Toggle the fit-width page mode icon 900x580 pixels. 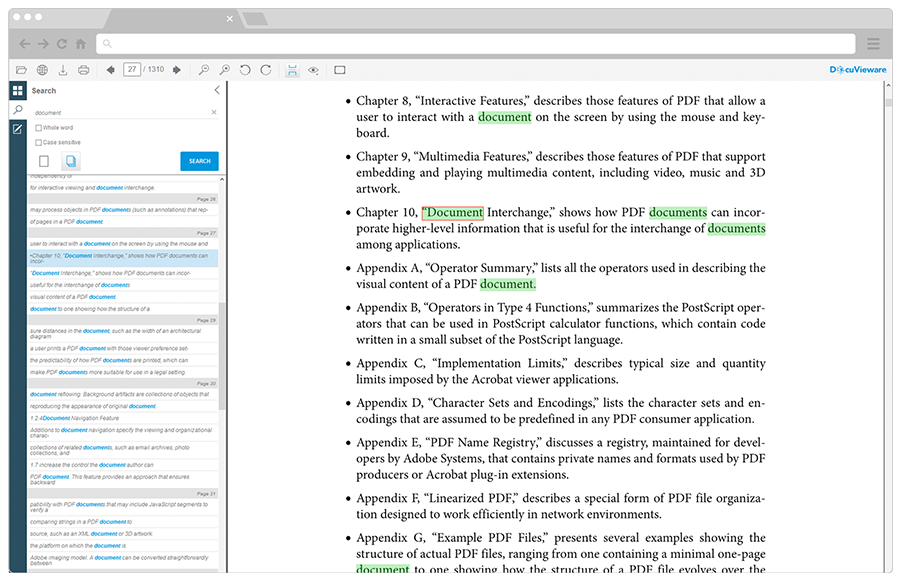pyautogui.click(x=292, y=70)
